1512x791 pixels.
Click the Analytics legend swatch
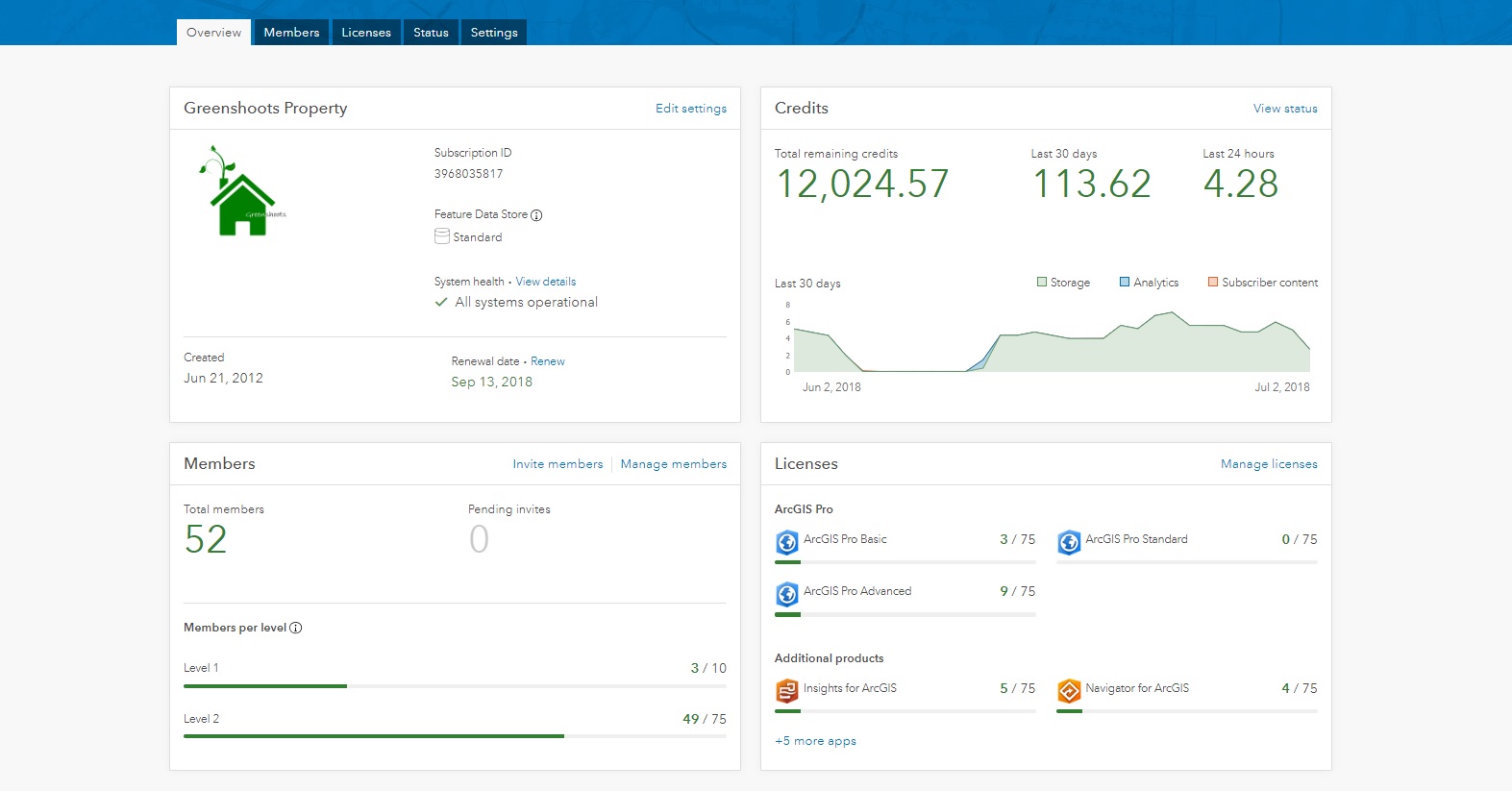[1125, 282]
